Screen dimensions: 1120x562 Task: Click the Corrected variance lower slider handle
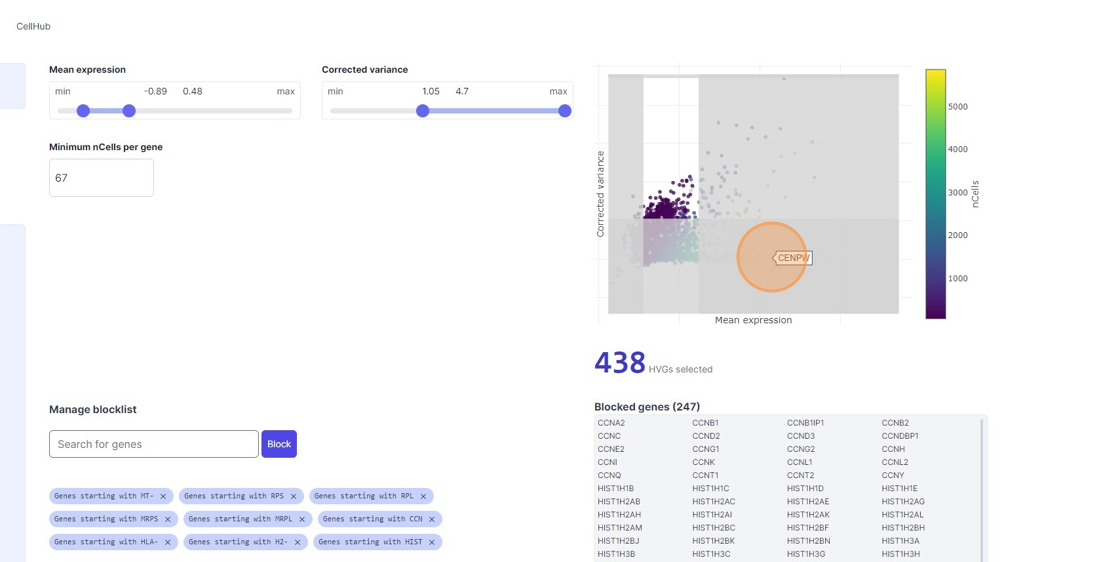423,111
